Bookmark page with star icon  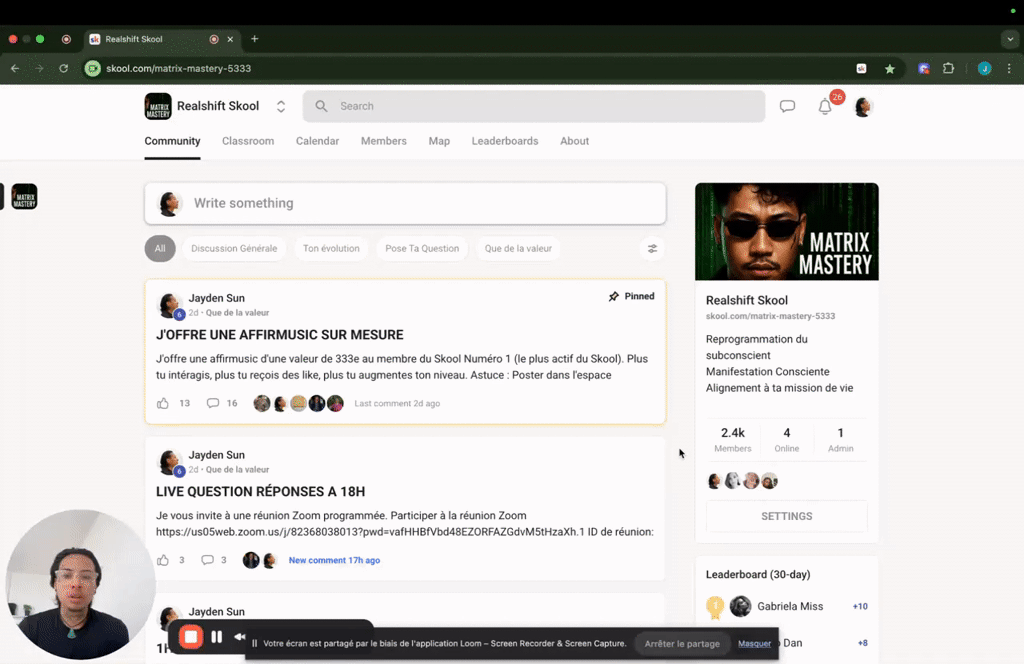pos(889,69)
